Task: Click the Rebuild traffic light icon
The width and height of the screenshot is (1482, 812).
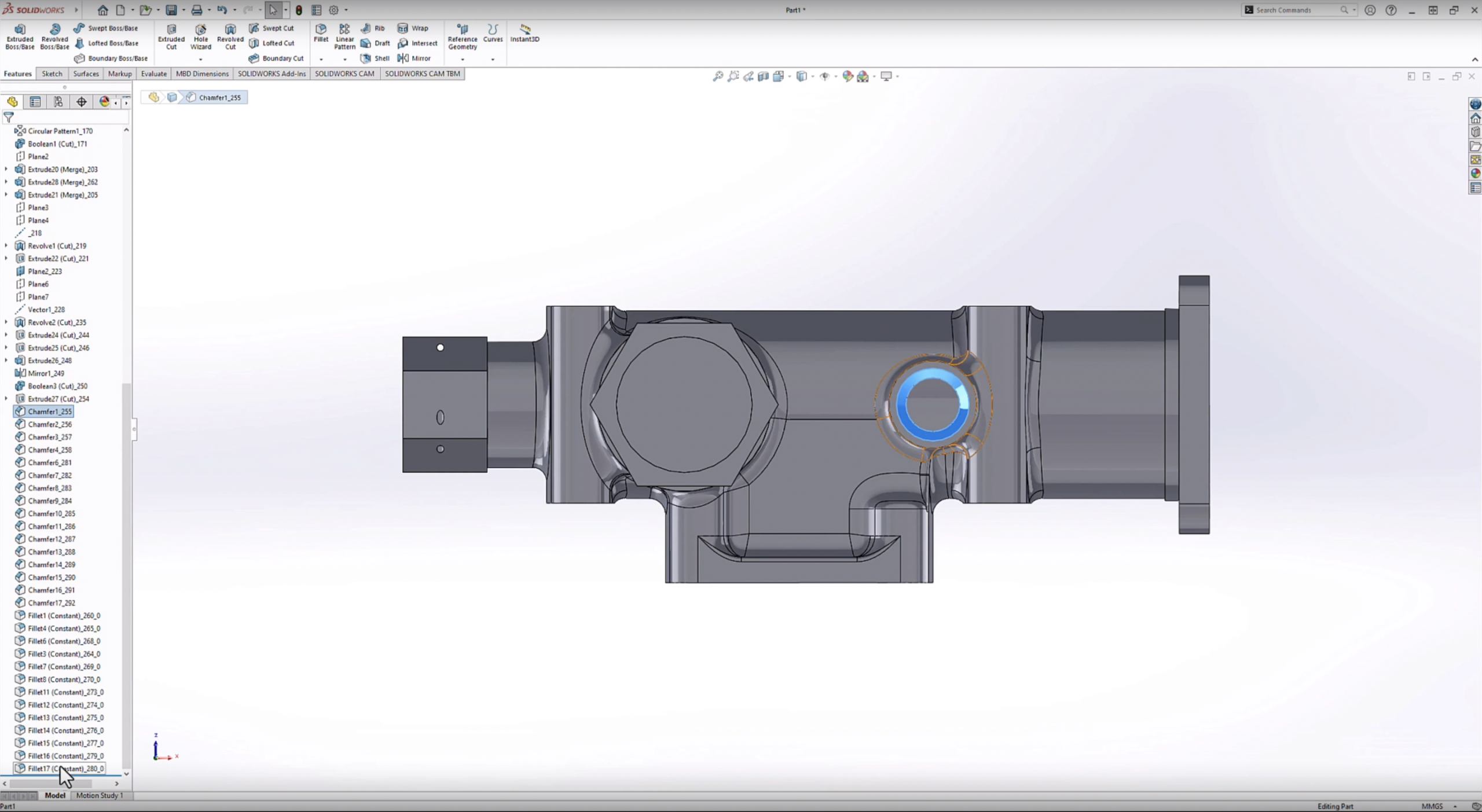Action: click(299, 10)
